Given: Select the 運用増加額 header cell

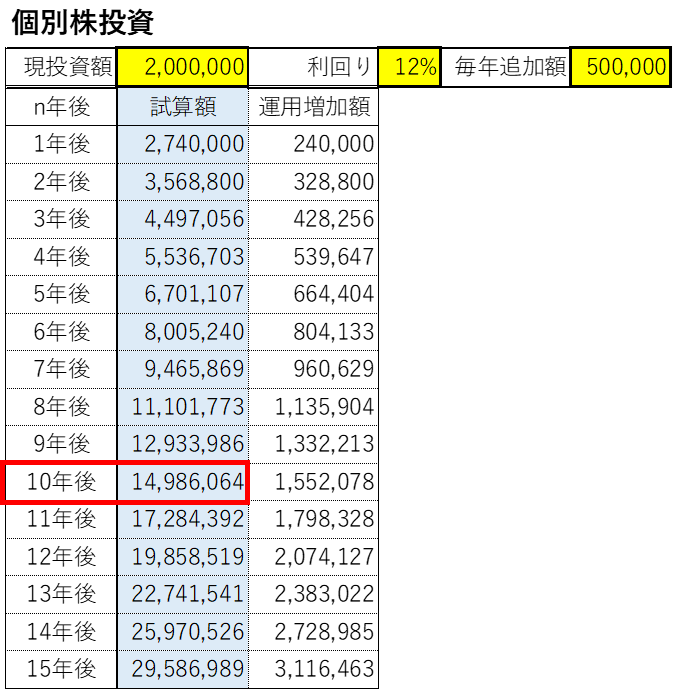Looking at the screenshot, I should point(313,106).
